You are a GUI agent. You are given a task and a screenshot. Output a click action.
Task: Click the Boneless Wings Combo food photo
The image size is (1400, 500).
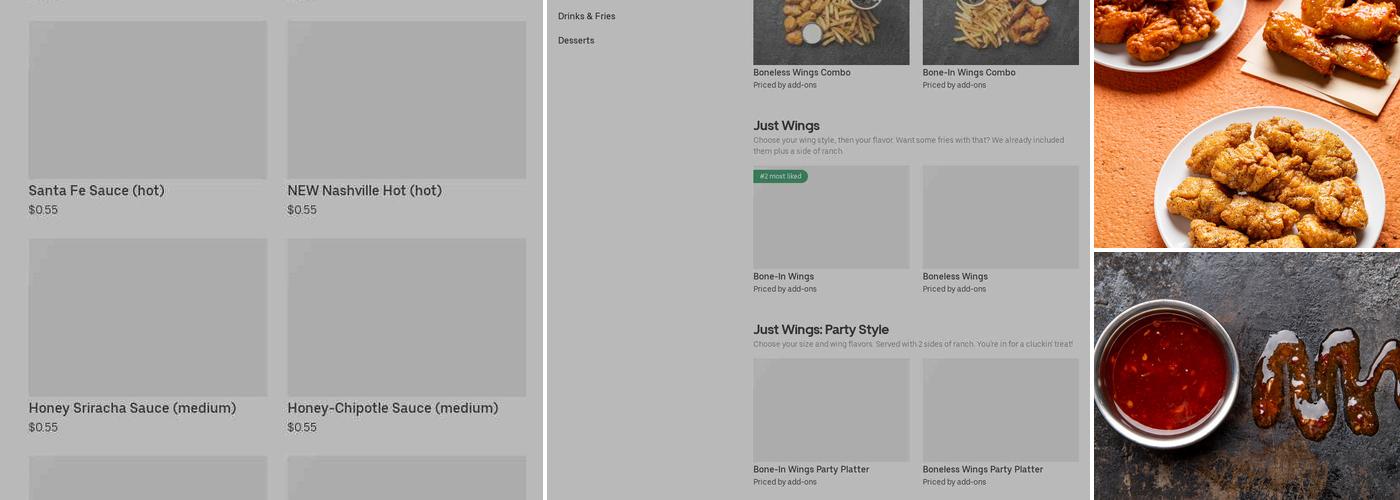coord(831,31)
